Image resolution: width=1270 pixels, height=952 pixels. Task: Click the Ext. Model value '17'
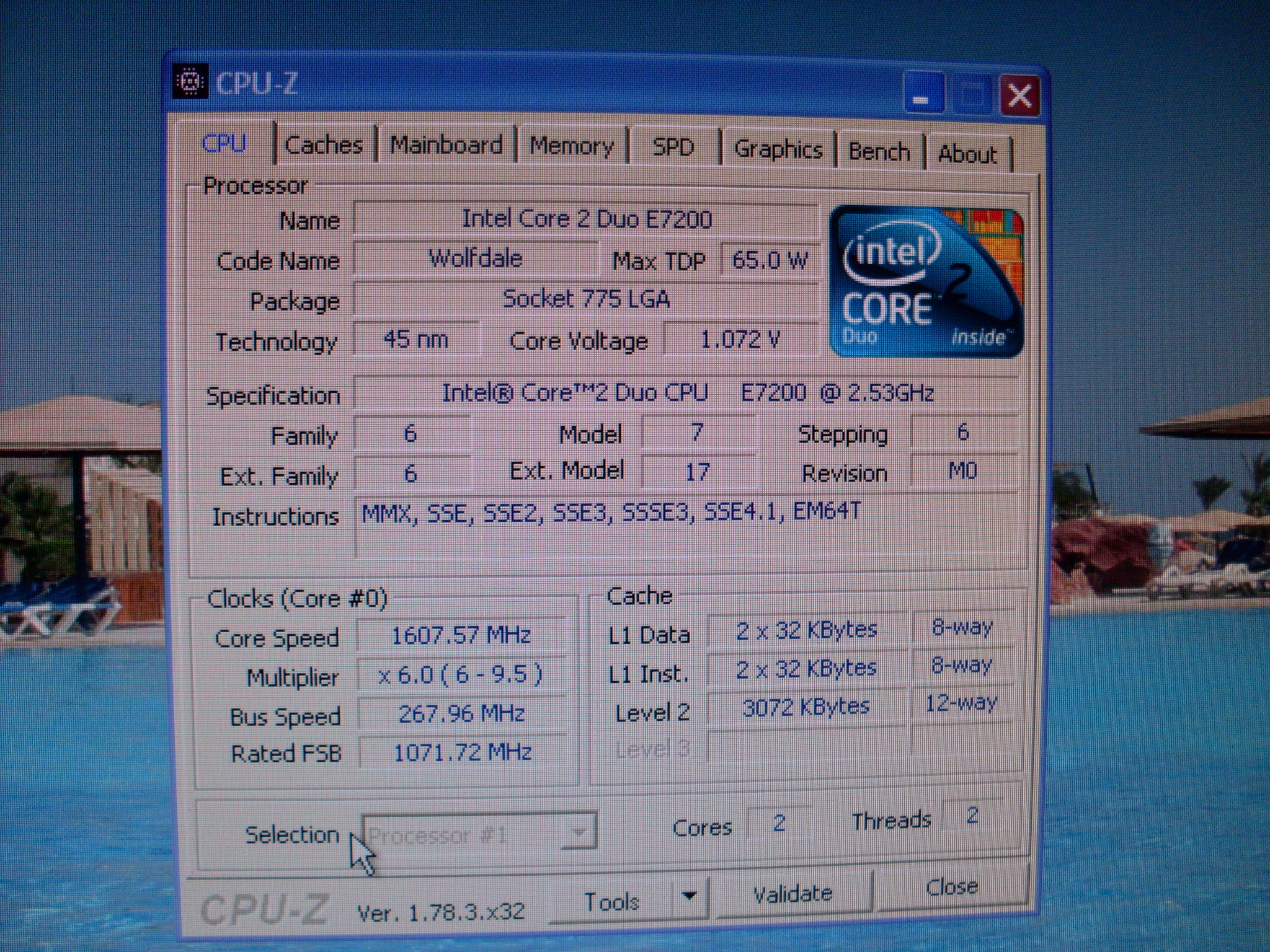pyautogui.click(x=698, y=472)
